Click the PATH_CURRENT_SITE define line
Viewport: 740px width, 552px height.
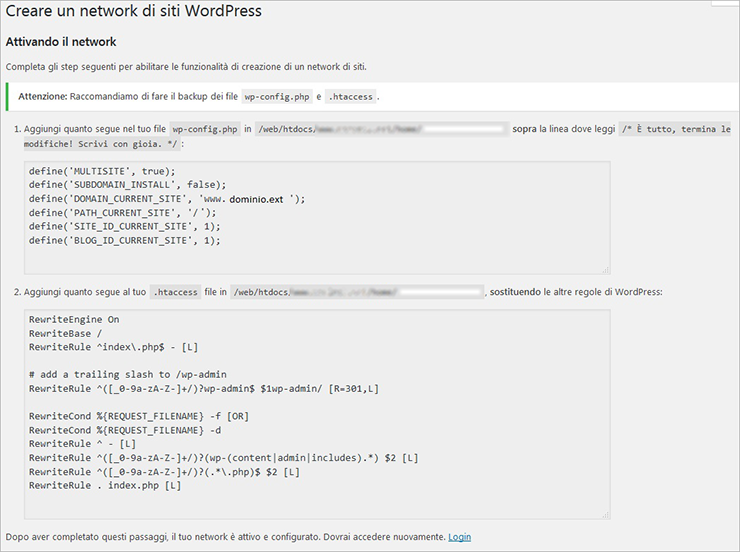pyautogui.click(x=123, y=213)
